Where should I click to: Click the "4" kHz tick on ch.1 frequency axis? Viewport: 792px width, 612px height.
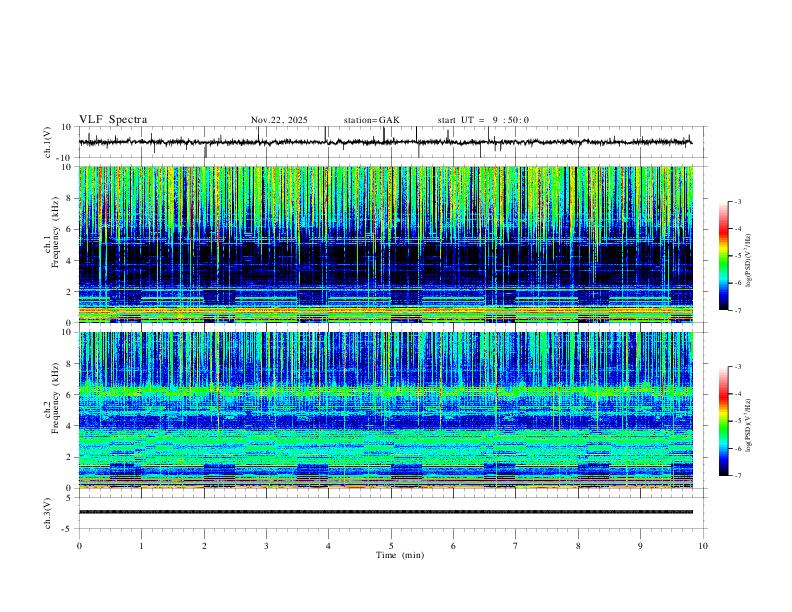point(70,261)
